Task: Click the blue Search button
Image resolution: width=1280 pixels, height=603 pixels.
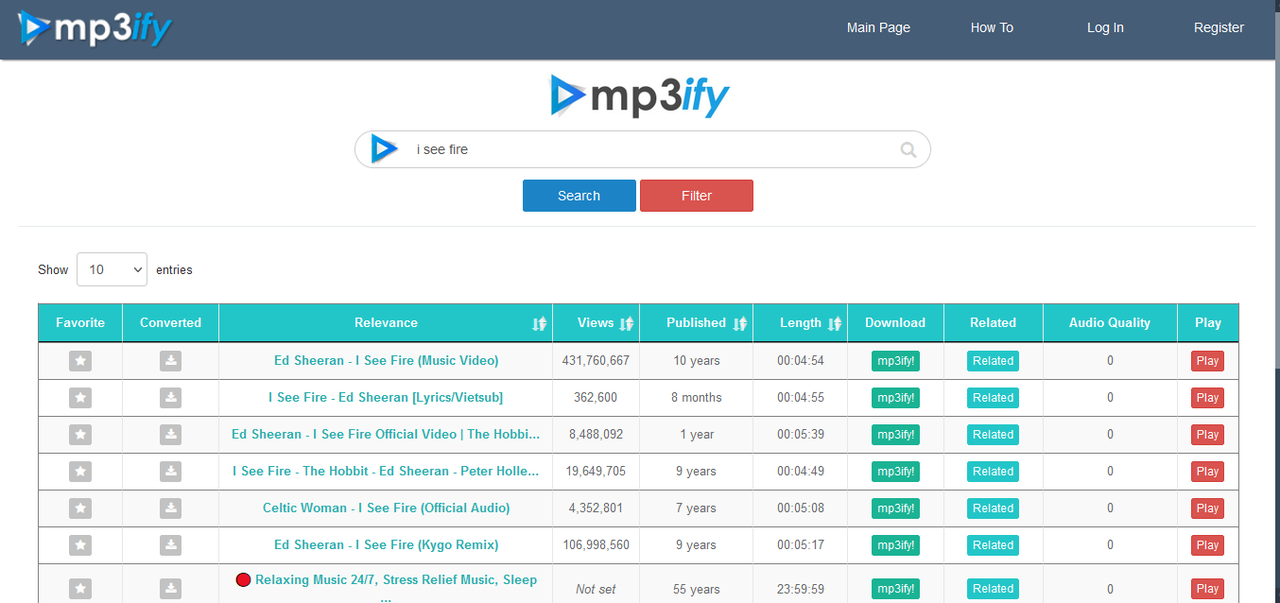Action: [x=579, y=196]
